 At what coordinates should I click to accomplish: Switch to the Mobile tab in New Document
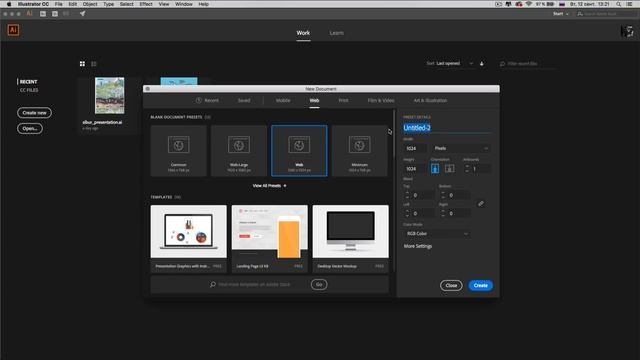coord(283,100)
